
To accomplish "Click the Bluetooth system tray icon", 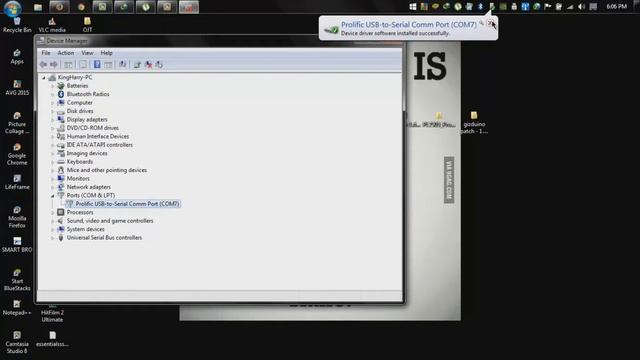I will [480, 7].
